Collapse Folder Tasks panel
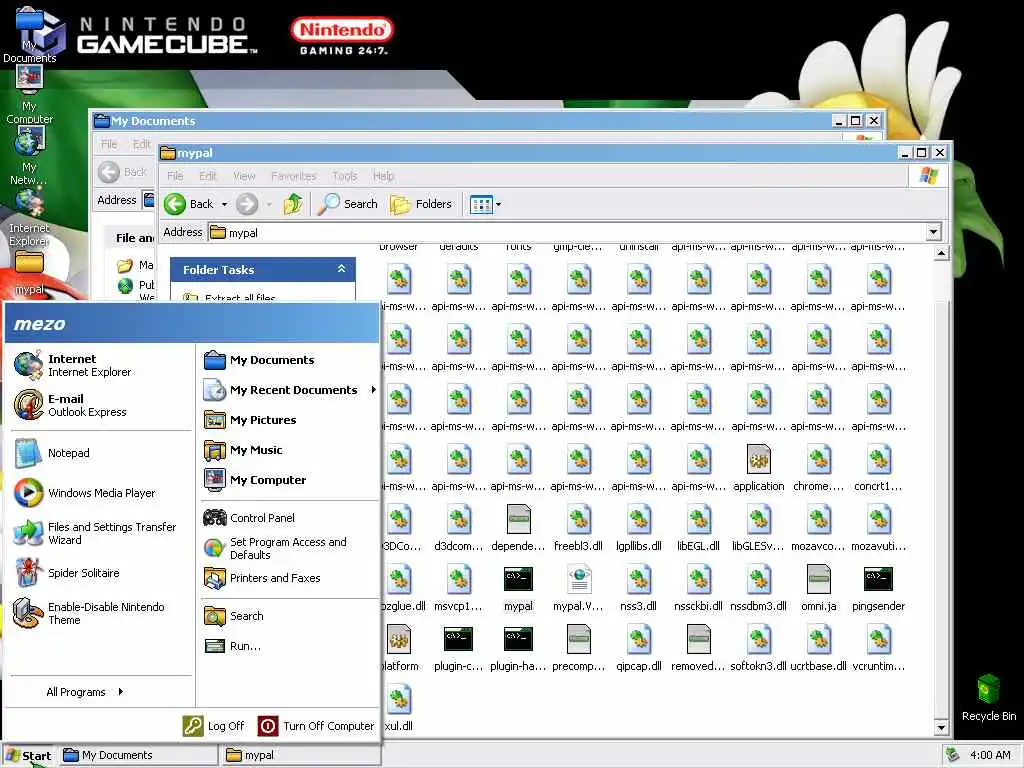Image resolution: width=1024 pixels, height=768 pixels. [x=341, y=269]
